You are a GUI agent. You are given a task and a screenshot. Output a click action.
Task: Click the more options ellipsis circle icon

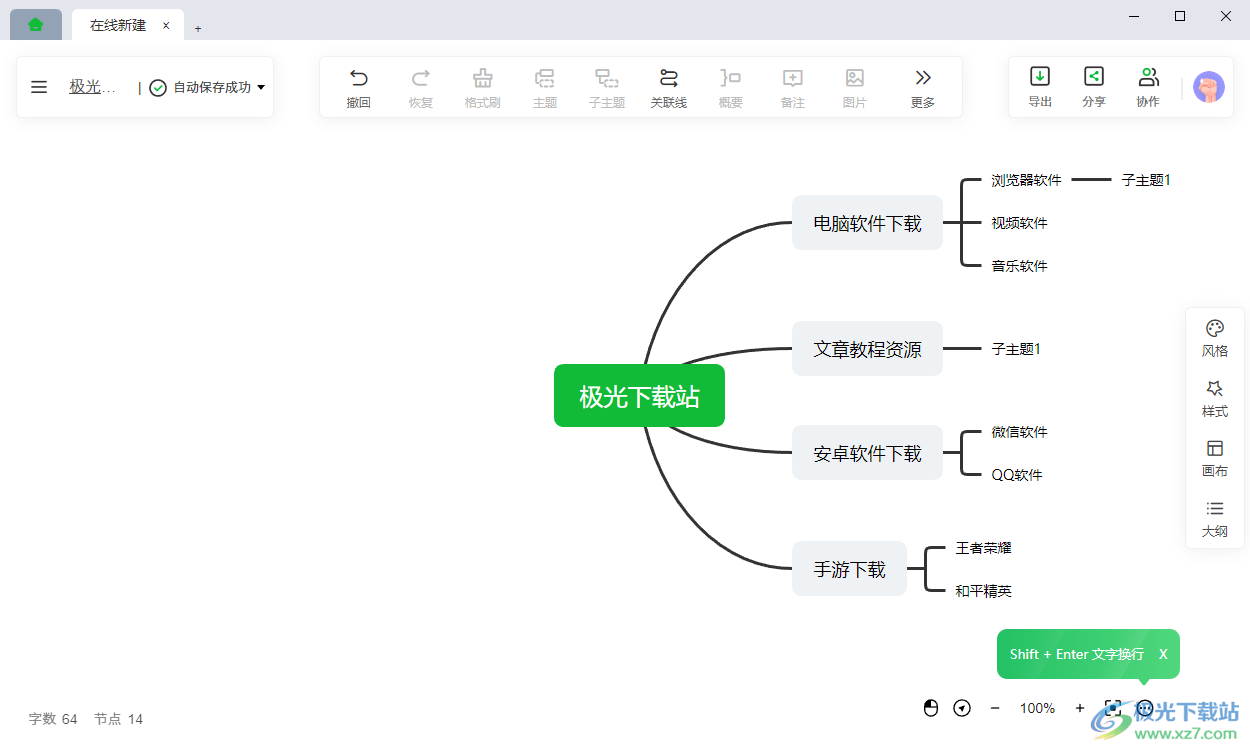pos(1146,708)
